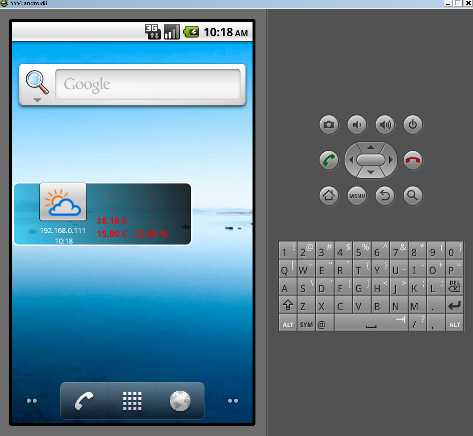Screen dimensions: 473x436
Task: Click the emulator Home button
Action: tap(329, 195)
